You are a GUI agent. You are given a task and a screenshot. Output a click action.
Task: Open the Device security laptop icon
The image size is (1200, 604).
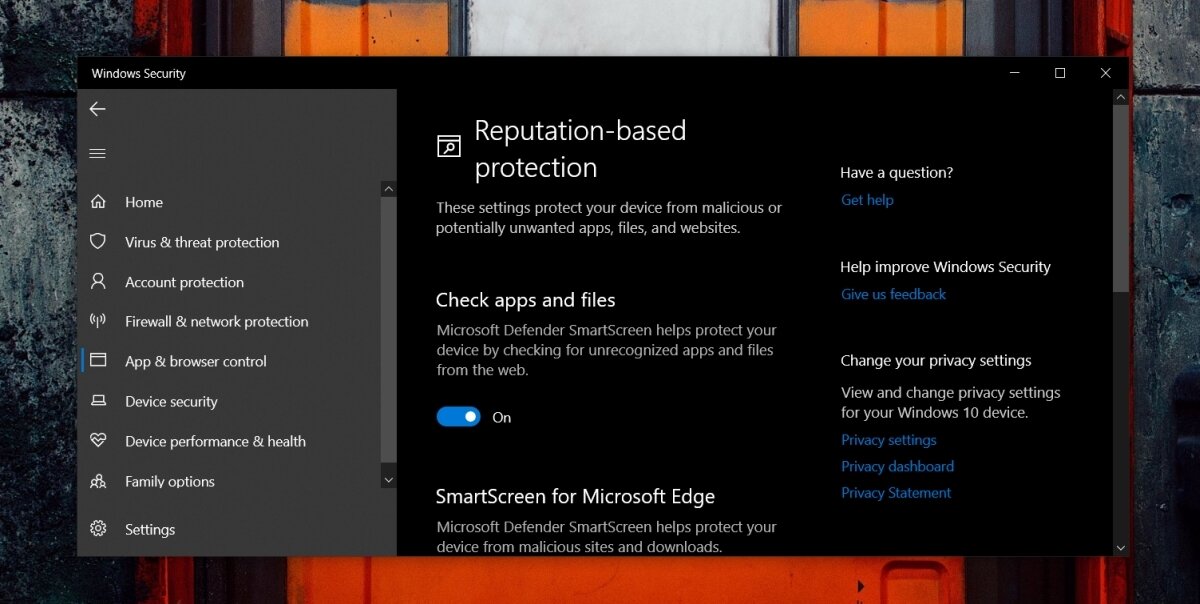pos(99,401)
